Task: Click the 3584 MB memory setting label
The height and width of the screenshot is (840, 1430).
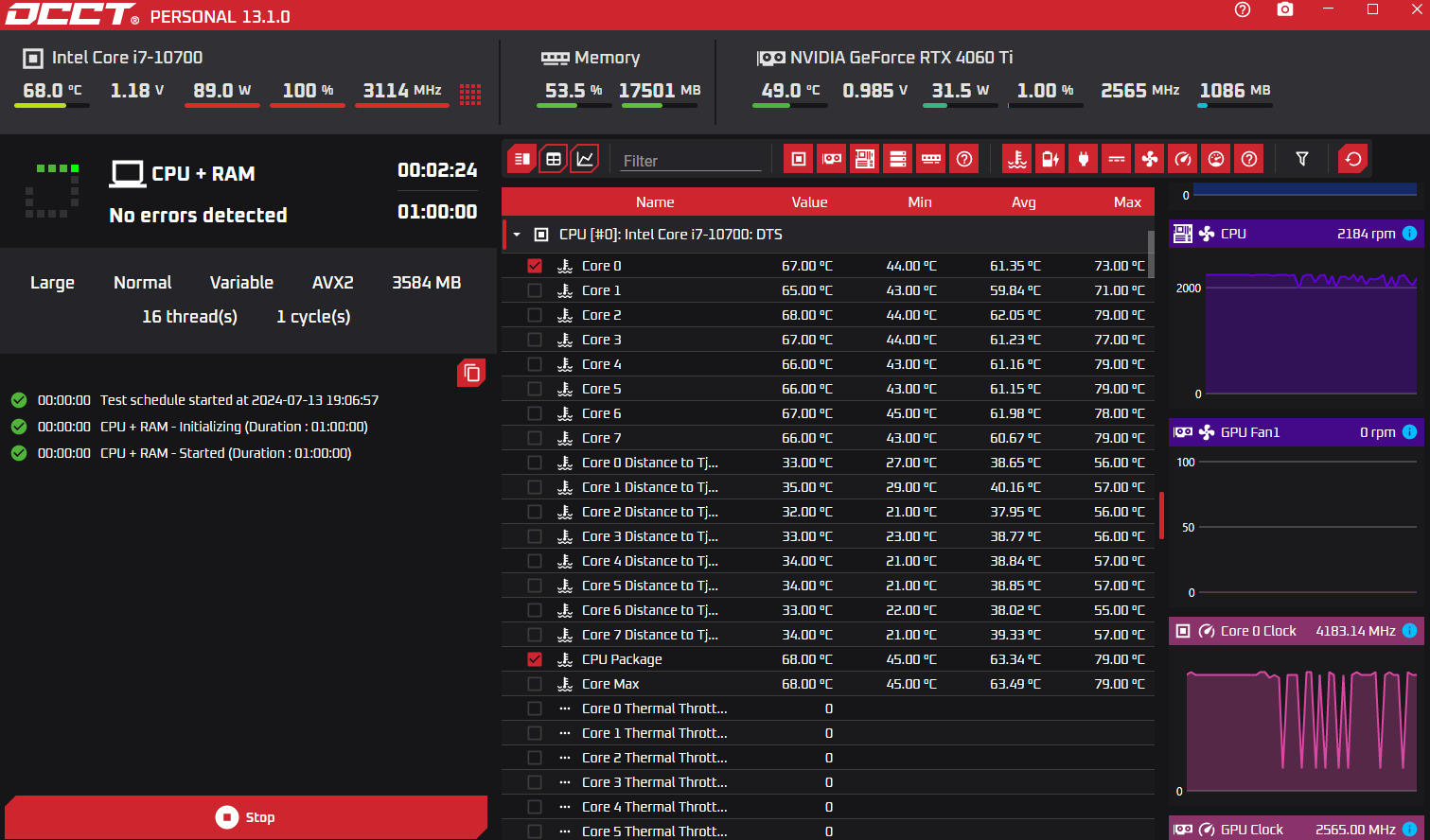Action: pyautogui.click(x=427, y=283)
